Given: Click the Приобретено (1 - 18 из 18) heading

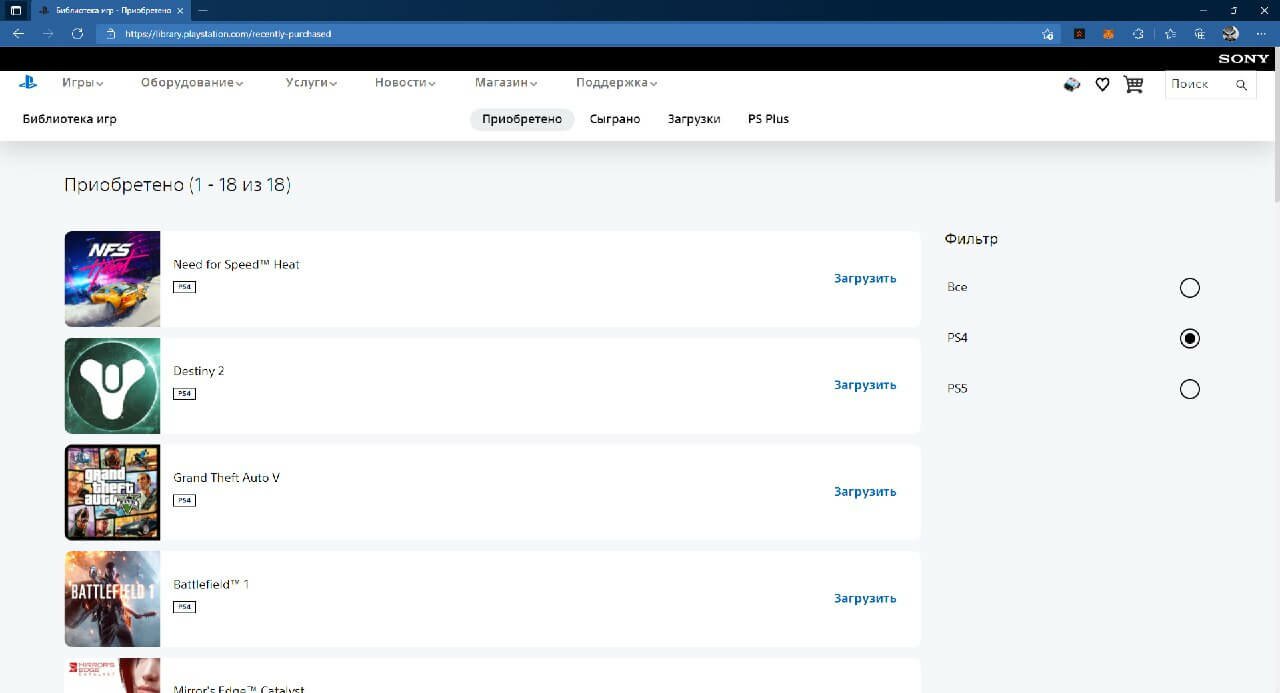Looking at the screenshot, I should (x=177, y=185).
